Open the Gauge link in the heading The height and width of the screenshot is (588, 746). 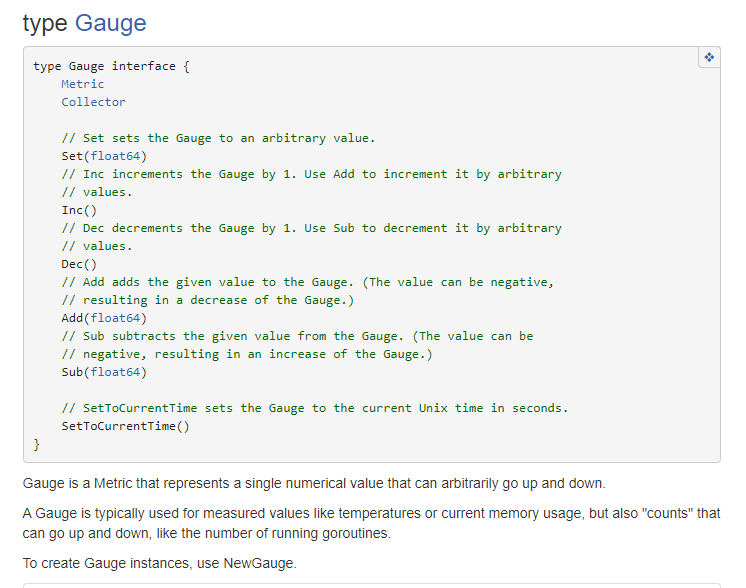(110, 24)
